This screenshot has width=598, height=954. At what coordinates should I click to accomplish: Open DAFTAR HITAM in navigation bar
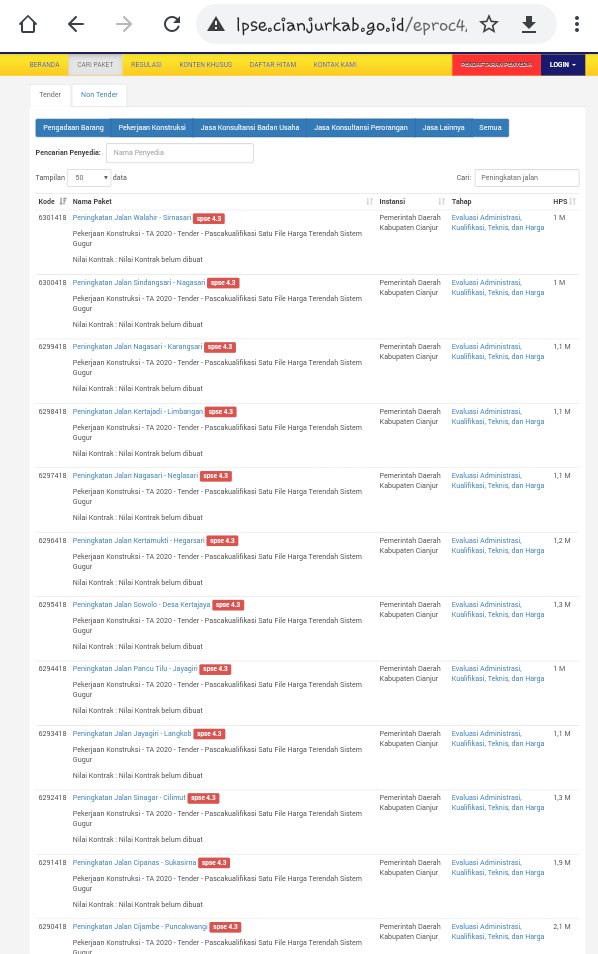coord(273,64)
